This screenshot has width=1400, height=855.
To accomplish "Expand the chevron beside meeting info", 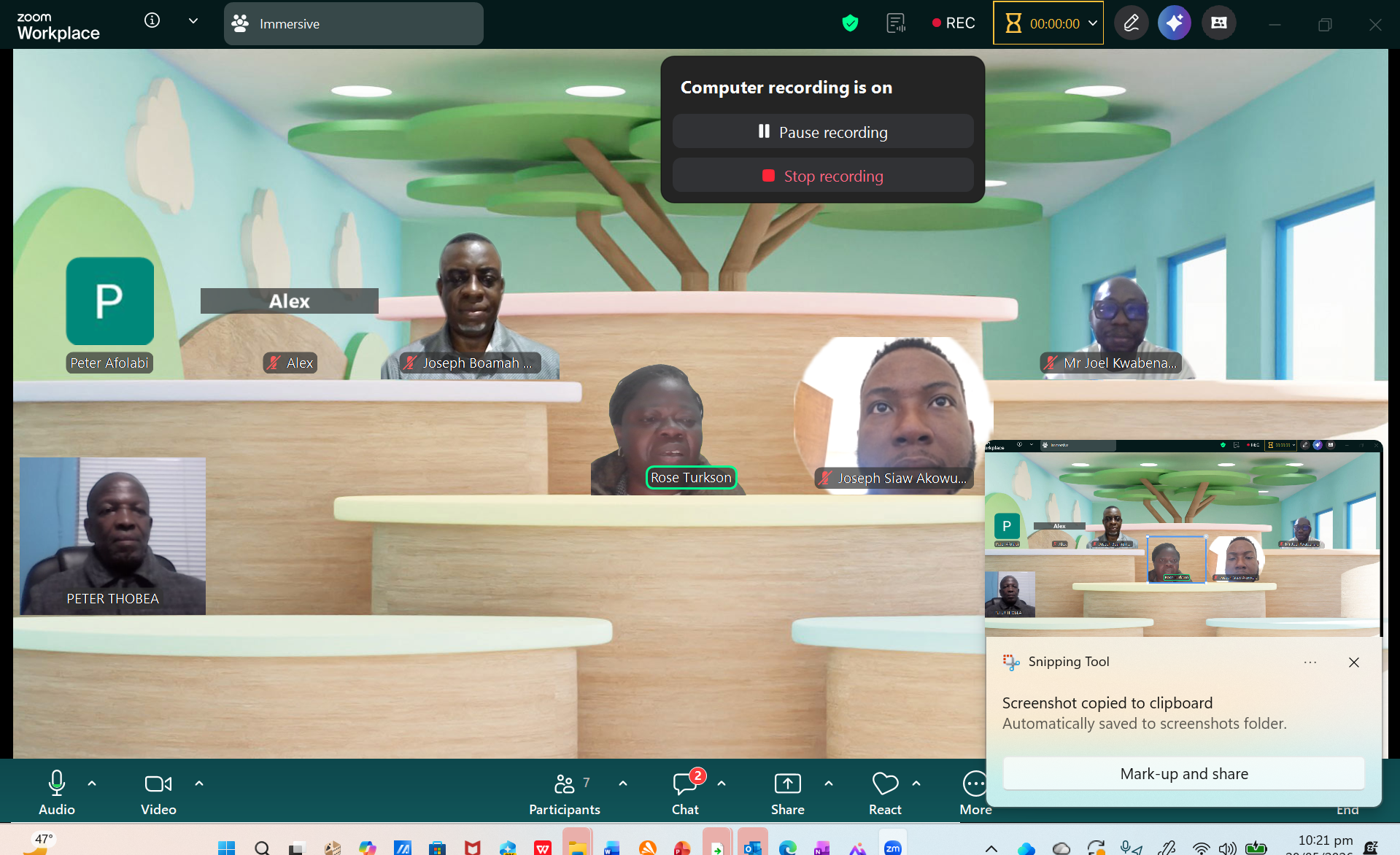I will tap(193, 21).
